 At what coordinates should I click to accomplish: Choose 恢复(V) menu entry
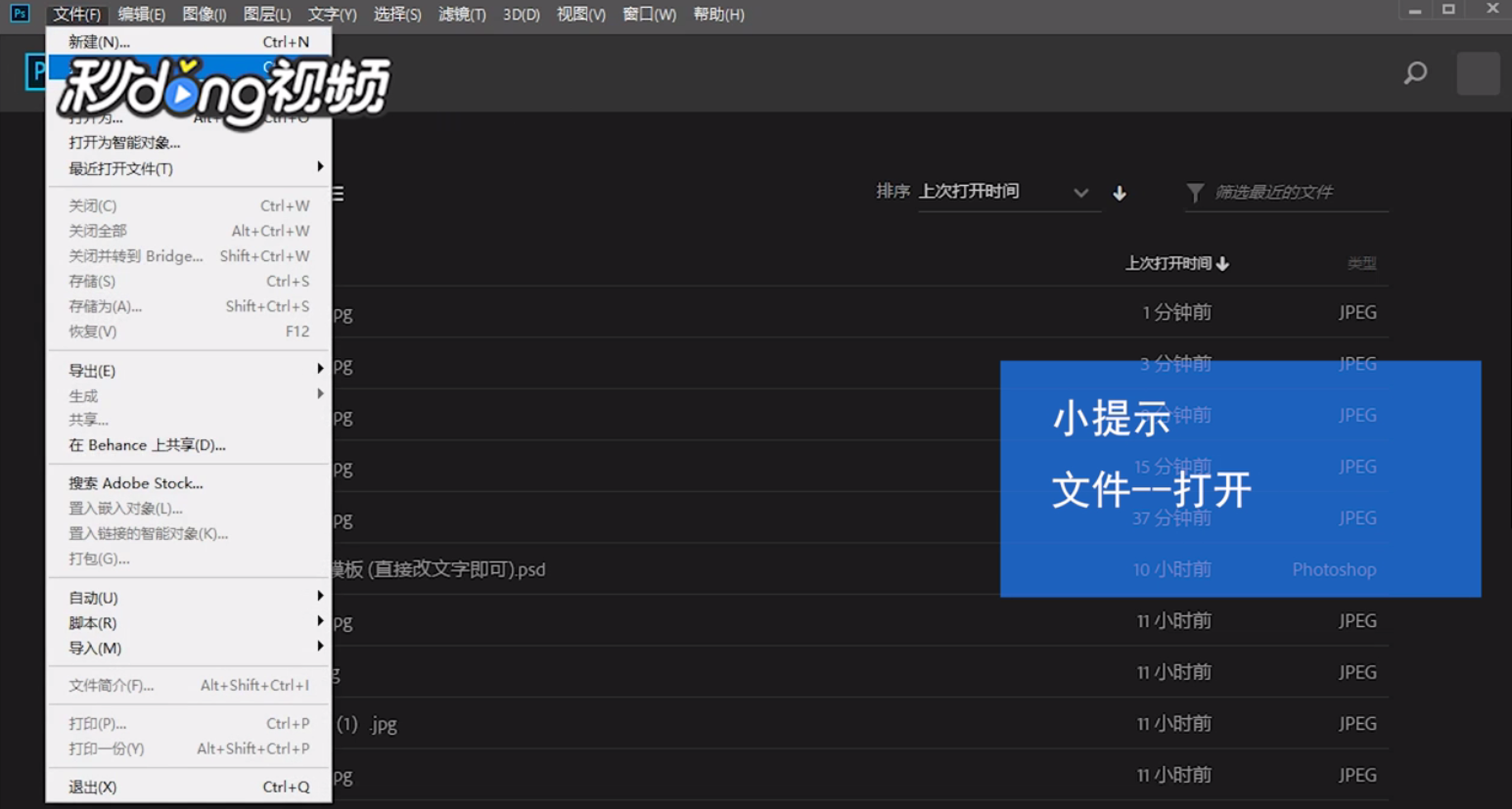(189, 332)
